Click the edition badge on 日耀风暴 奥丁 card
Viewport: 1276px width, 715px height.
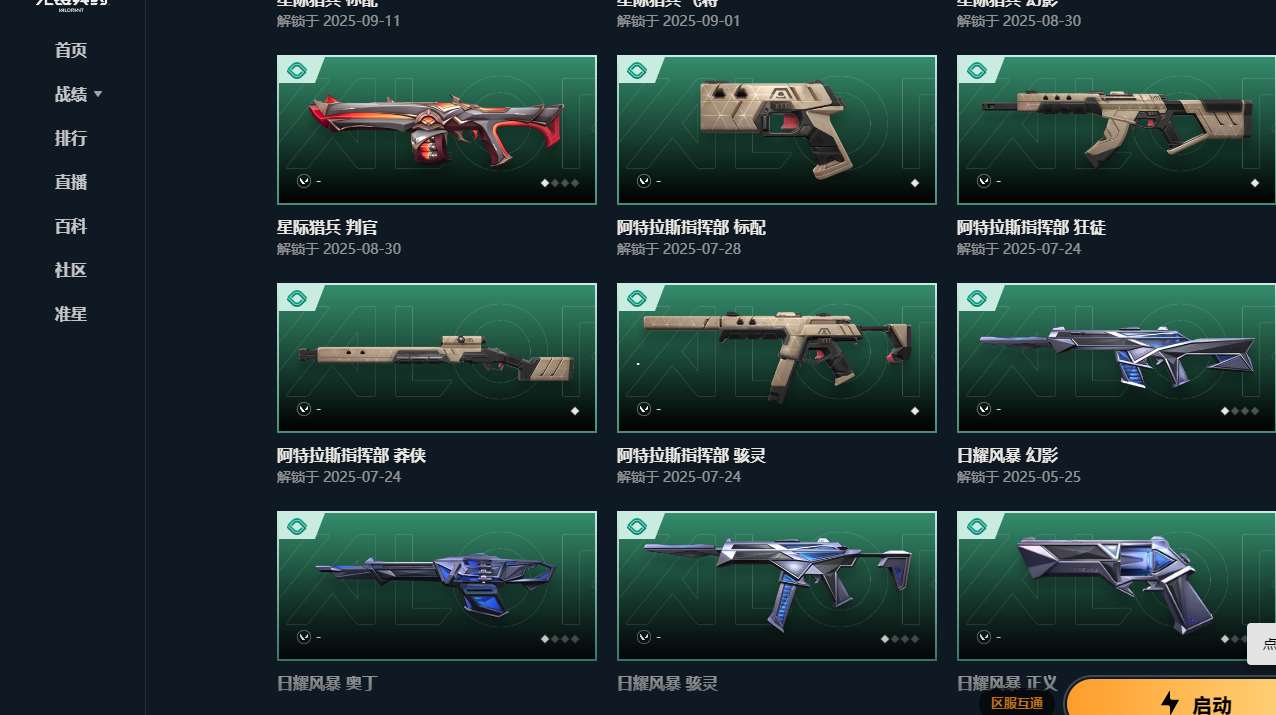tap(296, 527)
